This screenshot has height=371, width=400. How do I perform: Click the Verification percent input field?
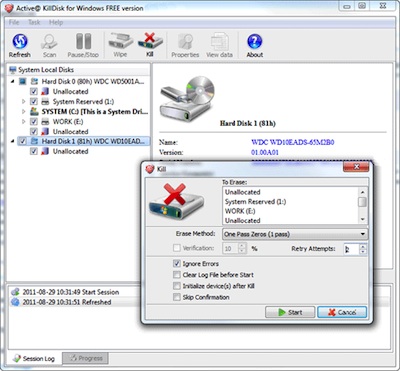[x=231, y=248]
